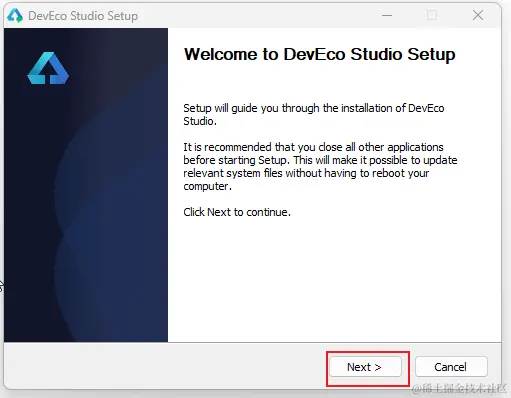Minimize the DevEco Studio Setup window
This screenshot has height=398, width=511.
pos(387,15)
